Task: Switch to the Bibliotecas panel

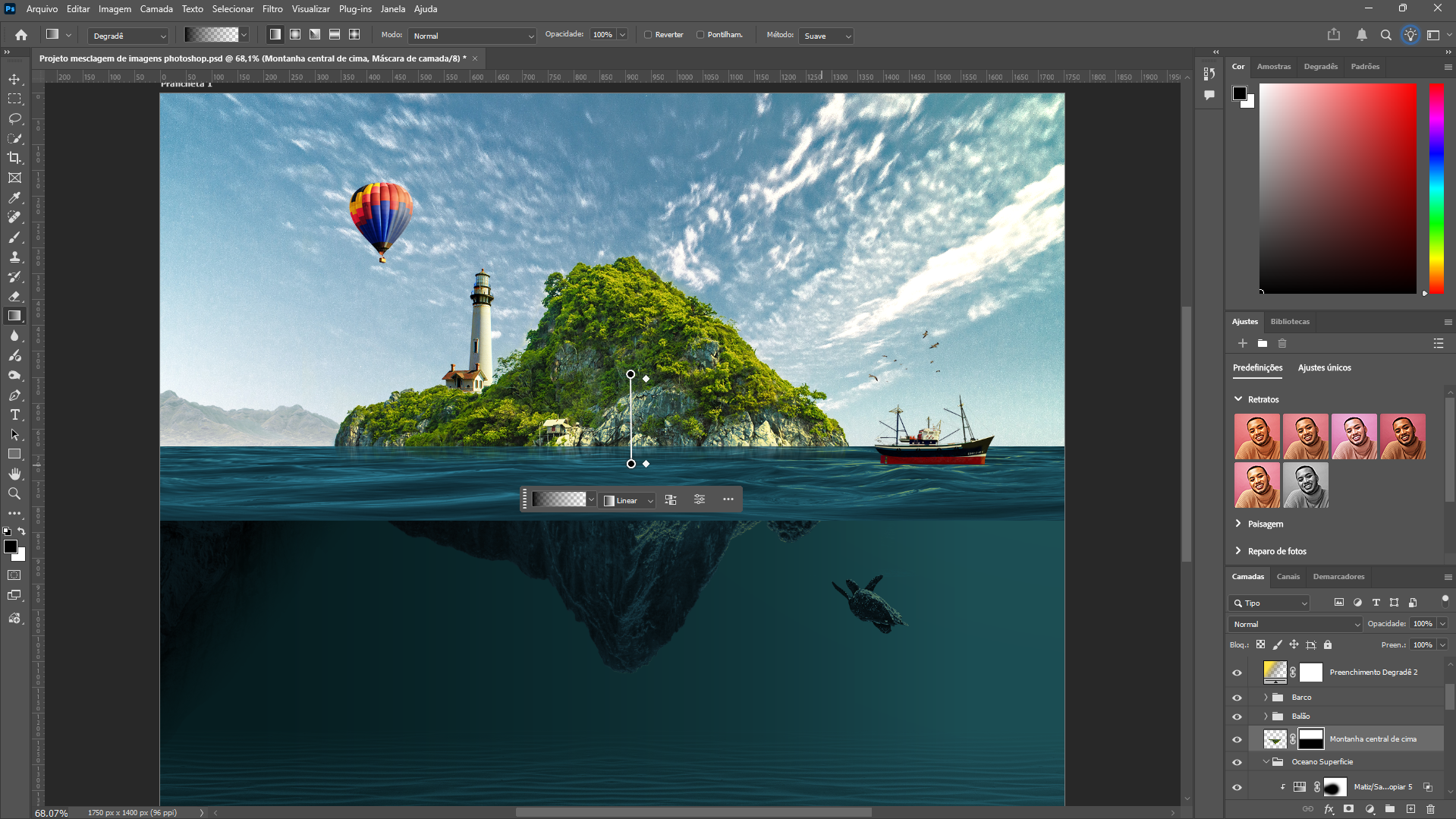Action: coord(1290,322)
